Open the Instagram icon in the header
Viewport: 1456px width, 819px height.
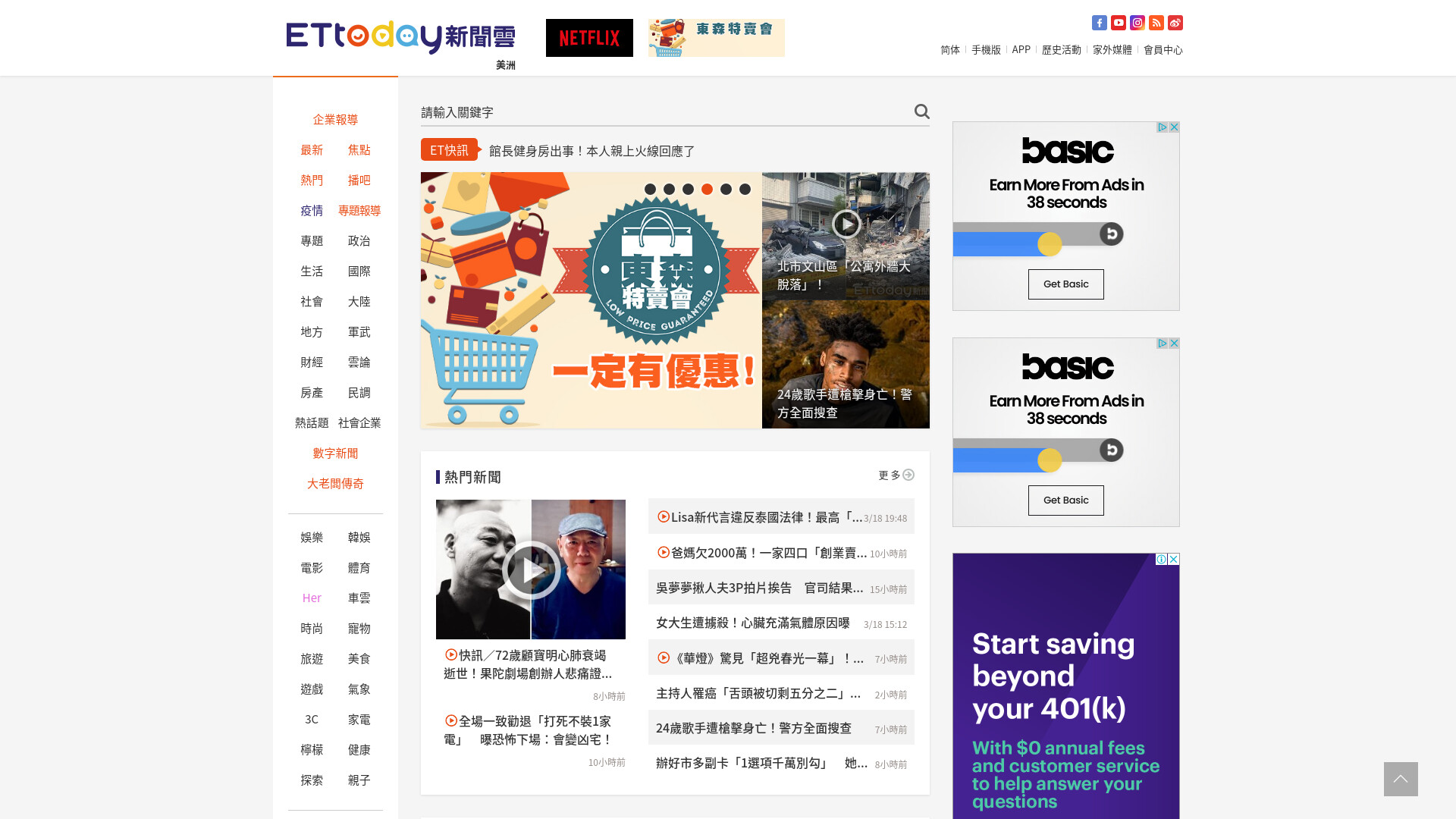1137,23
